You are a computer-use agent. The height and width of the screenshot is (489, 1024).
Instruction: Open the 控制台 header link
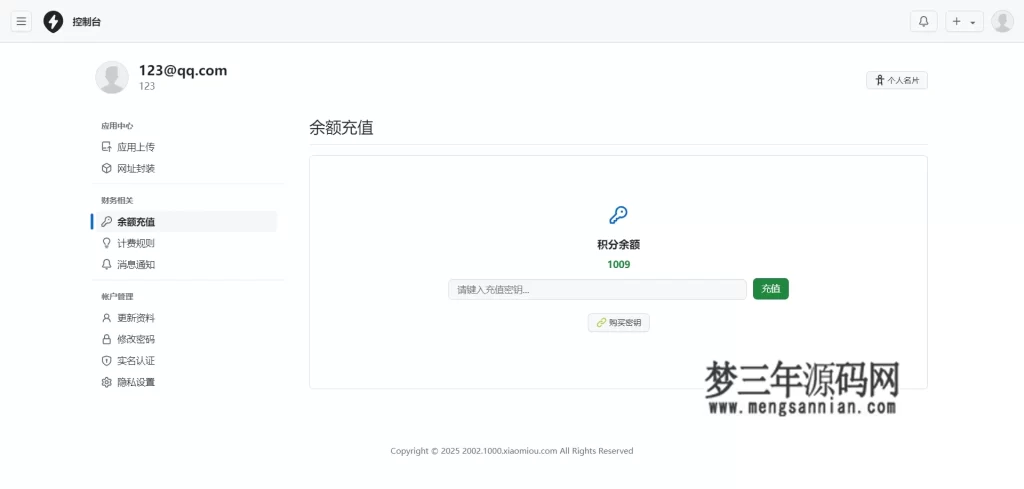click(x=87, y=22)
